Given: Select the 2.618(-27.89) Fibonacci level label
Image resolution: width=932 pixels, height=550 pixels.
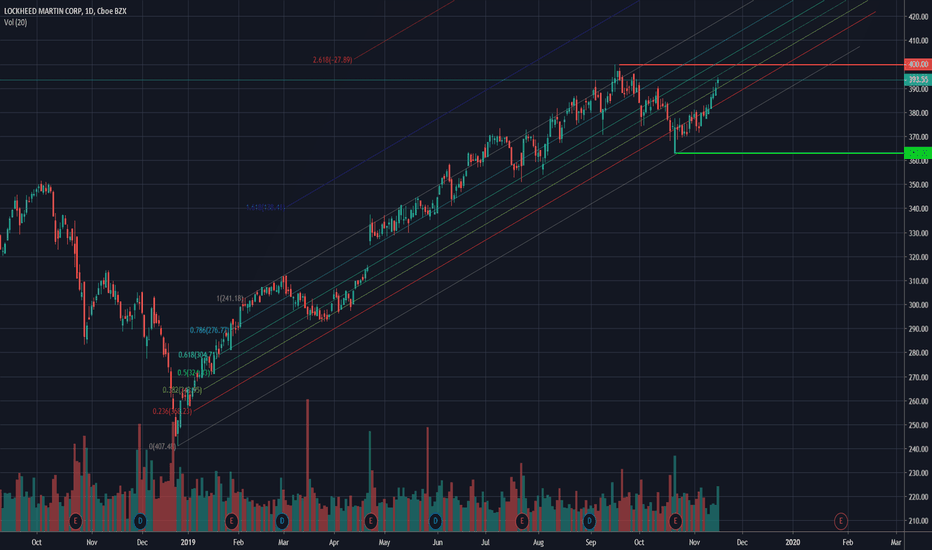Looking at the screenshot, I should 332,60.
